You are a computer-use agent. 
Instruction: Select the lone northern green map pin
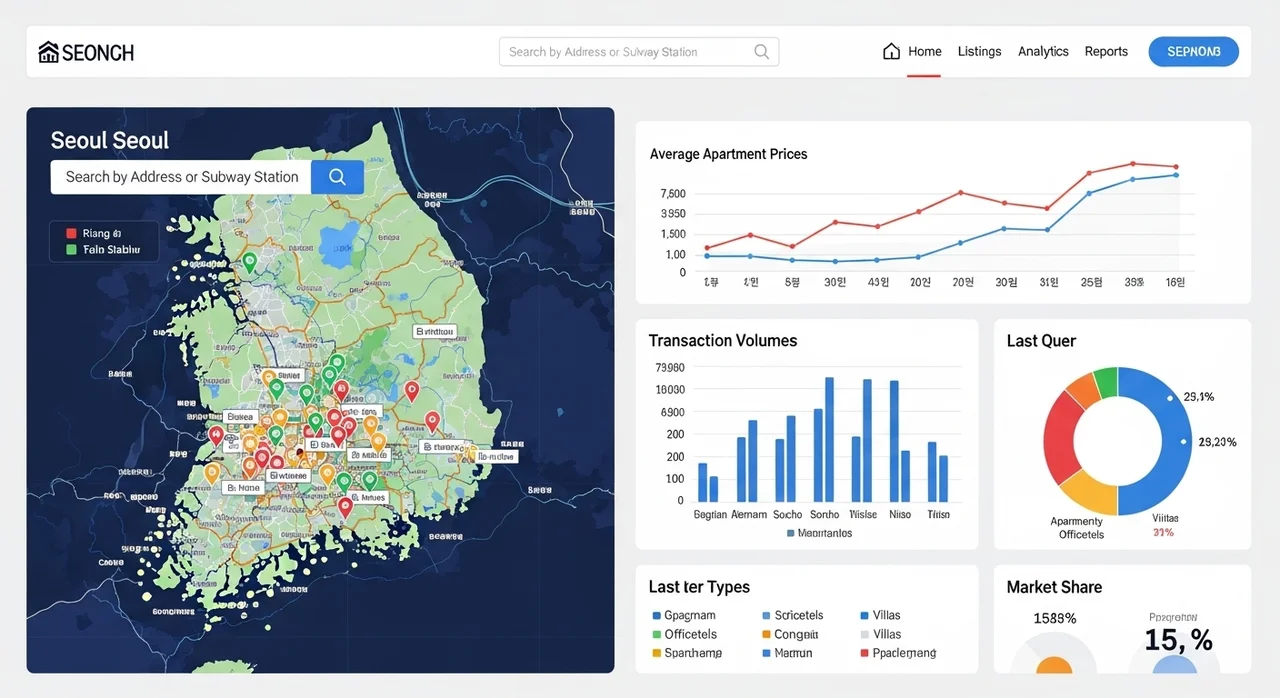tap(250, 261)
